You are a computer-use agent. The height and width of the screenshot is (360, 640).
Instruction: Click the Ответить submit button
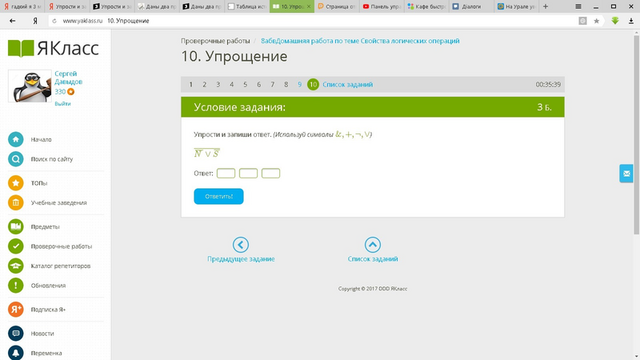218,196
